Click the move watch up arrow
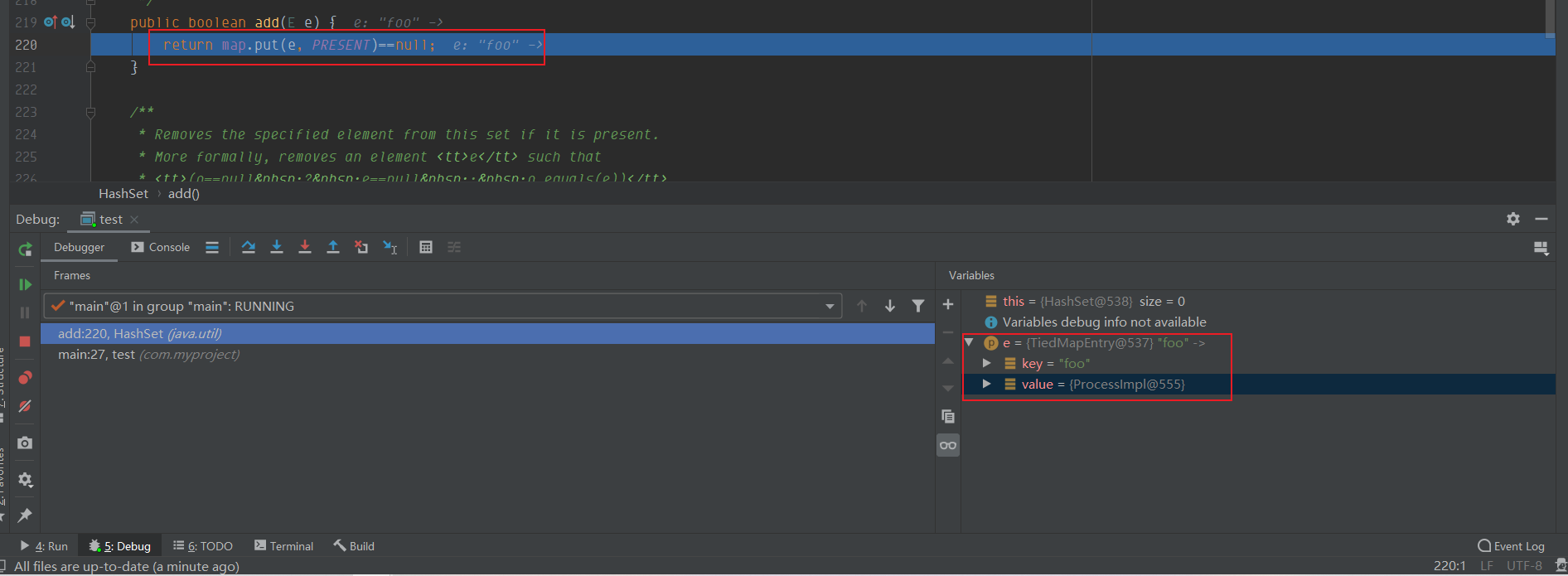Viewport: 1568px width, 576px height. 948,361
